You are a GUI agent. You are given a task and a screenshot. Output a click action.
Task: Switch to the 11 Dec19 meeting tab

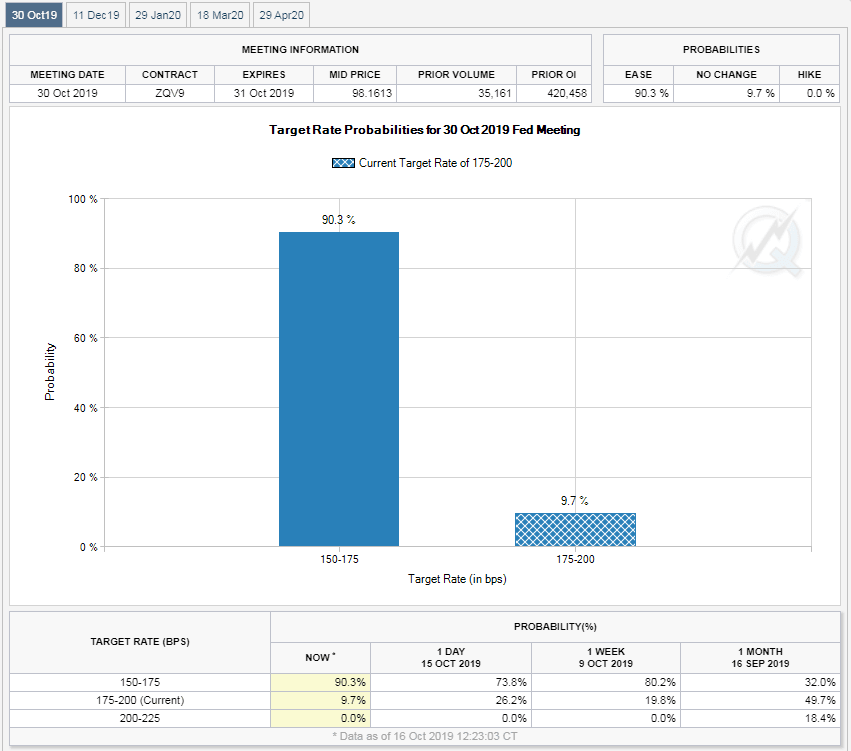point(97,15)
